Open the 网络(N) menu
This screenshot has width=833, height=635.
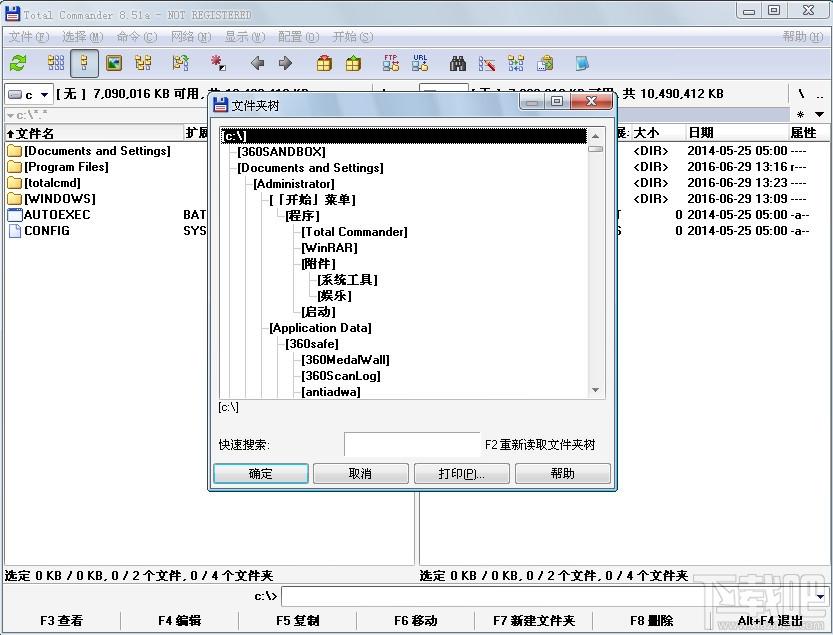(x=191, y=37)
